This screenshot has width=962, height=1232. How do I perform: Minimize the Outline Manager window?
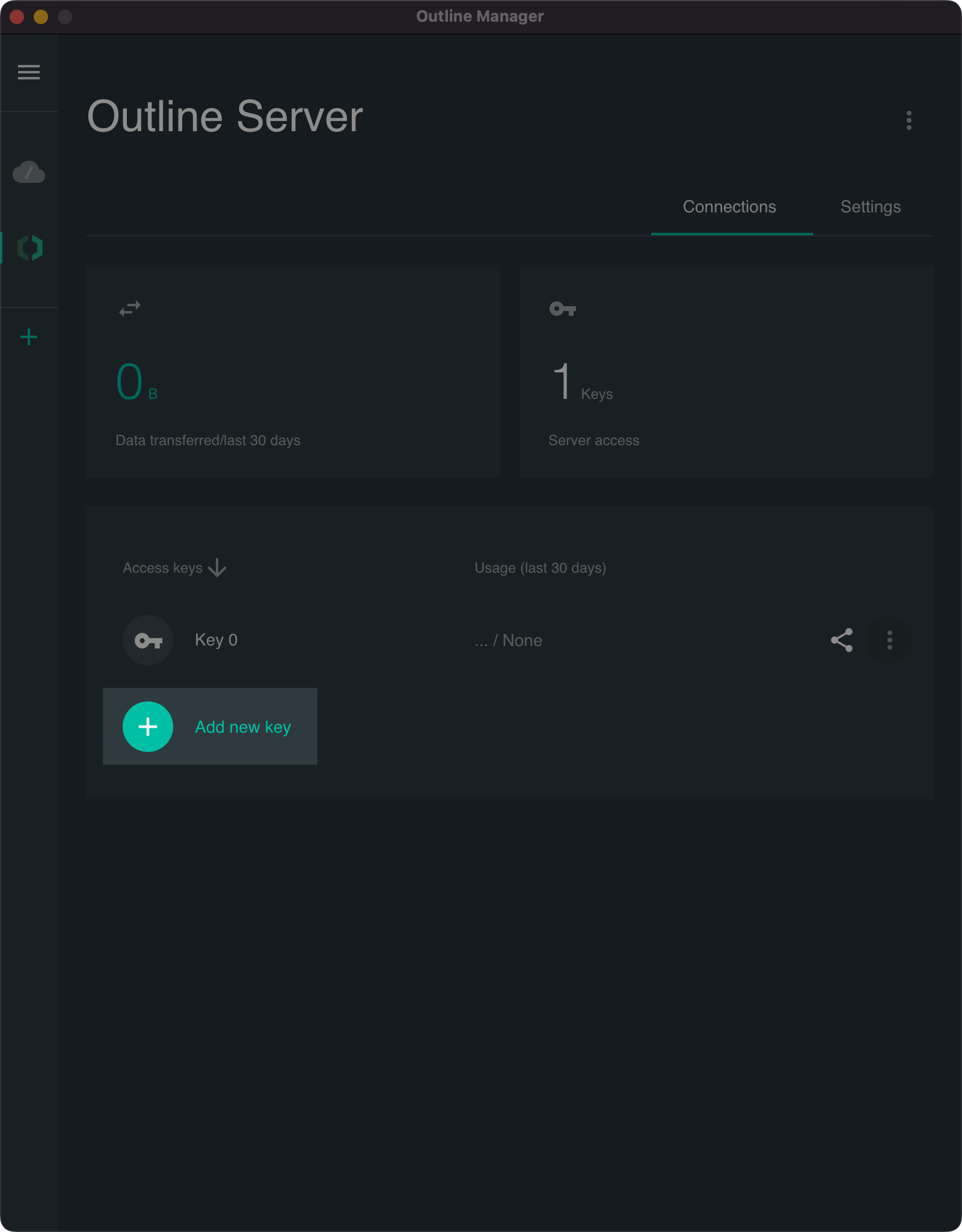coord(41,16)
